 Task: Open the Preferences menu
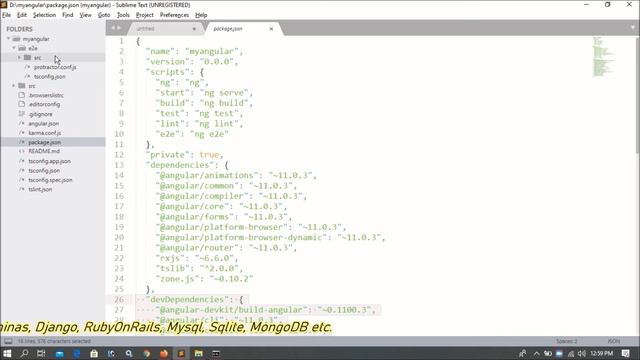tap(174, 15)
